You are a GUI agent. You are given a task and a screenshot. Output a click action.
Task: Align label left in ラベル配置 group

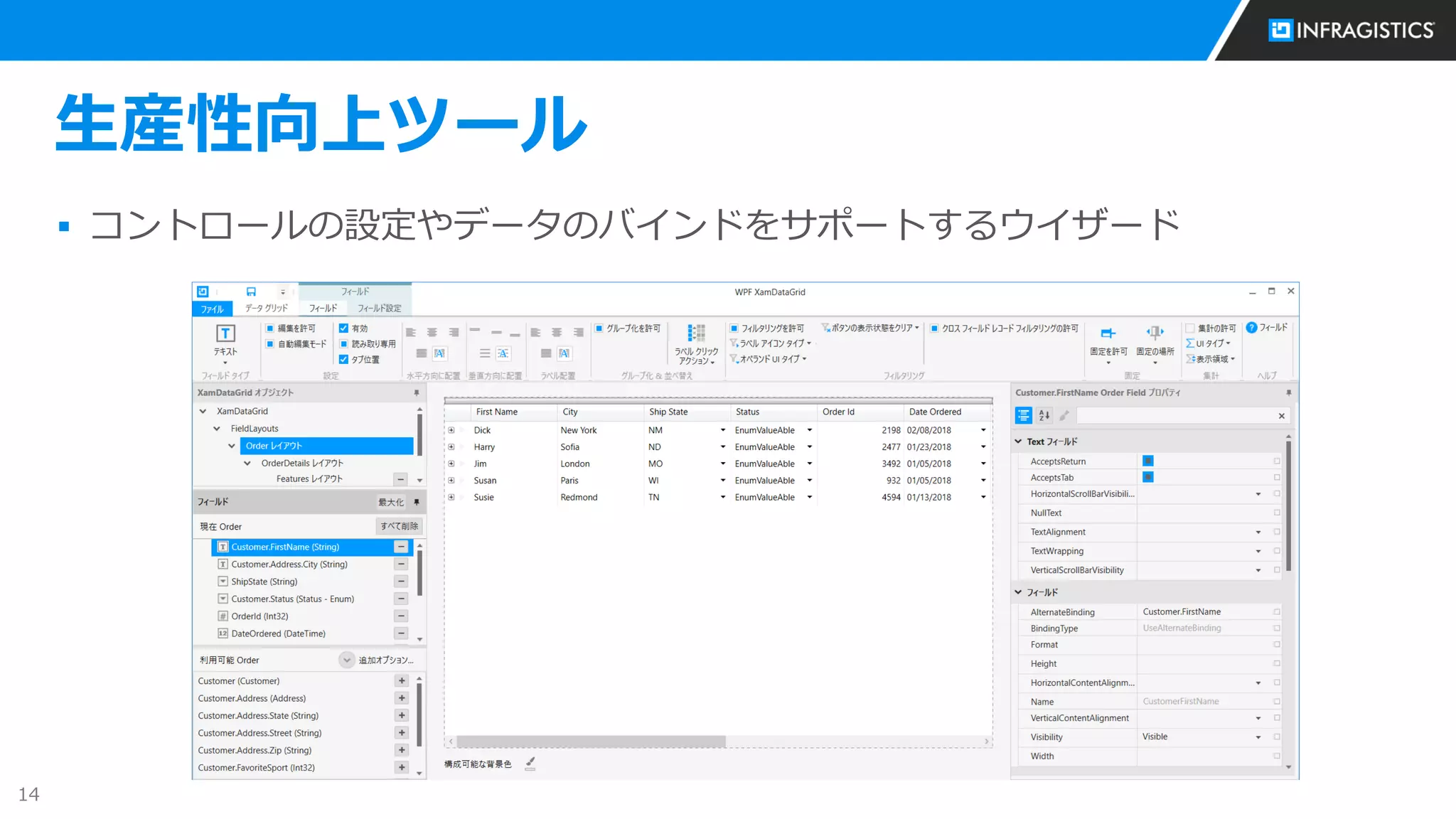[535, 333]
